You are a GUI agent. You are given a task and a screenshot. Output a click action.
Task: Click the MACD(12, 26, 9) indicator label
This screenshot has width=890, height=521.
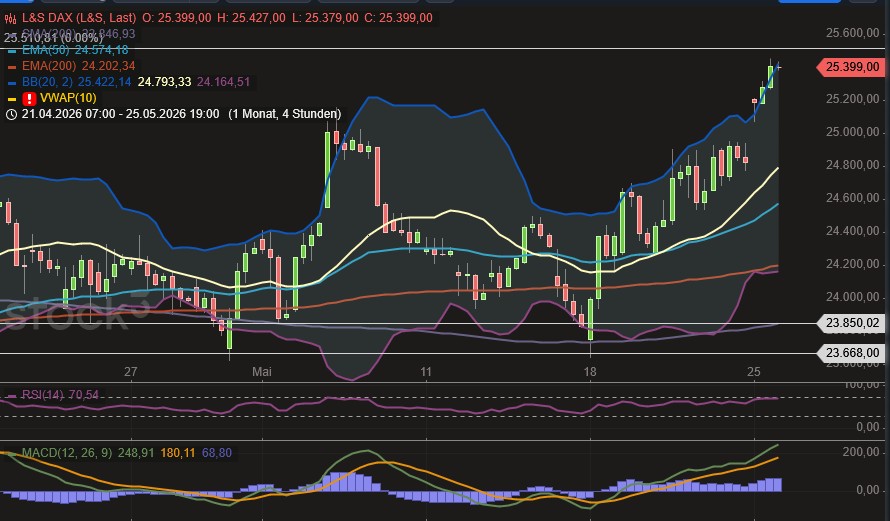[67, 453]
